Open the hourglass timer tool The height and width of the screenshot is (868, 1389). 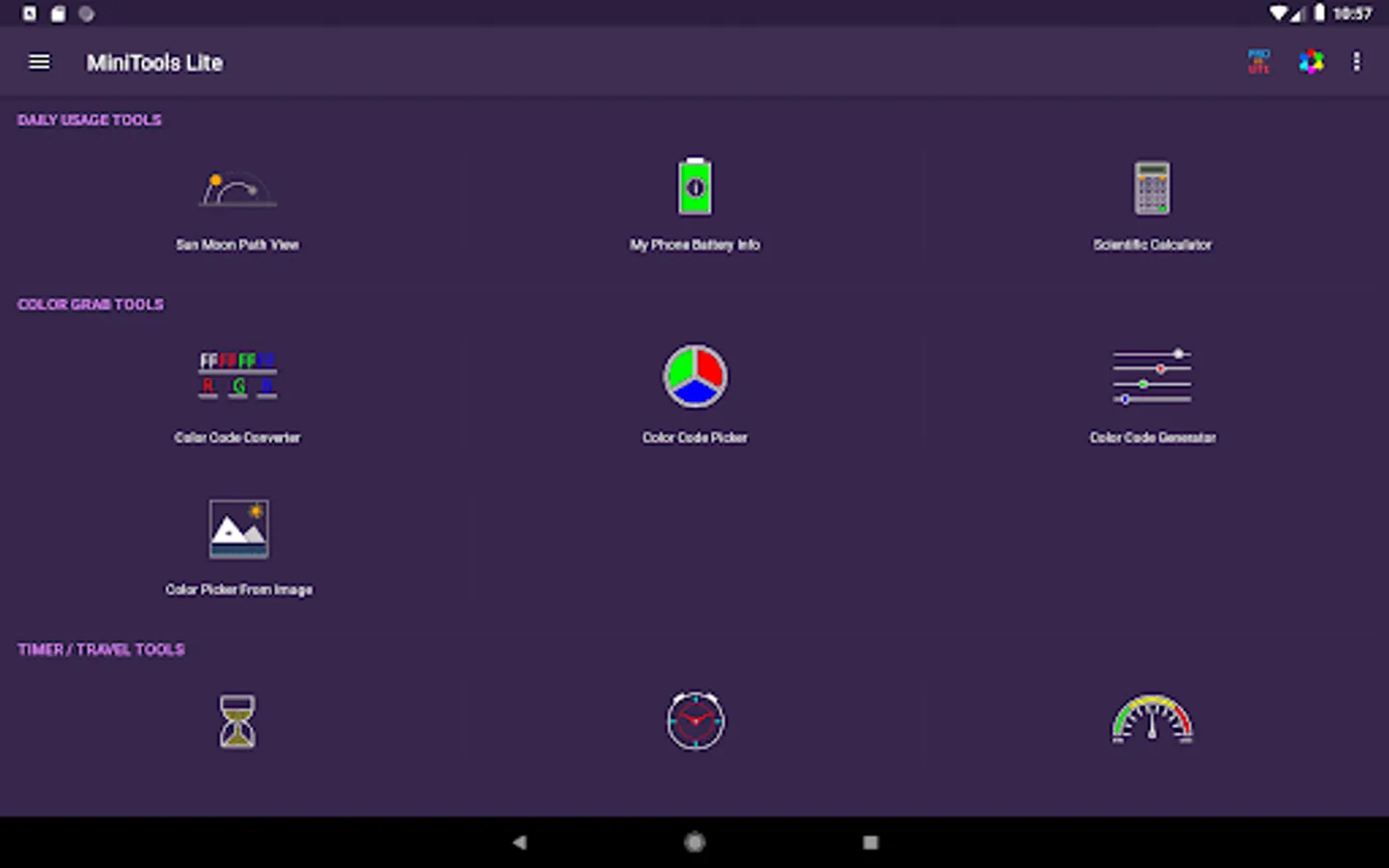(237, 720)
